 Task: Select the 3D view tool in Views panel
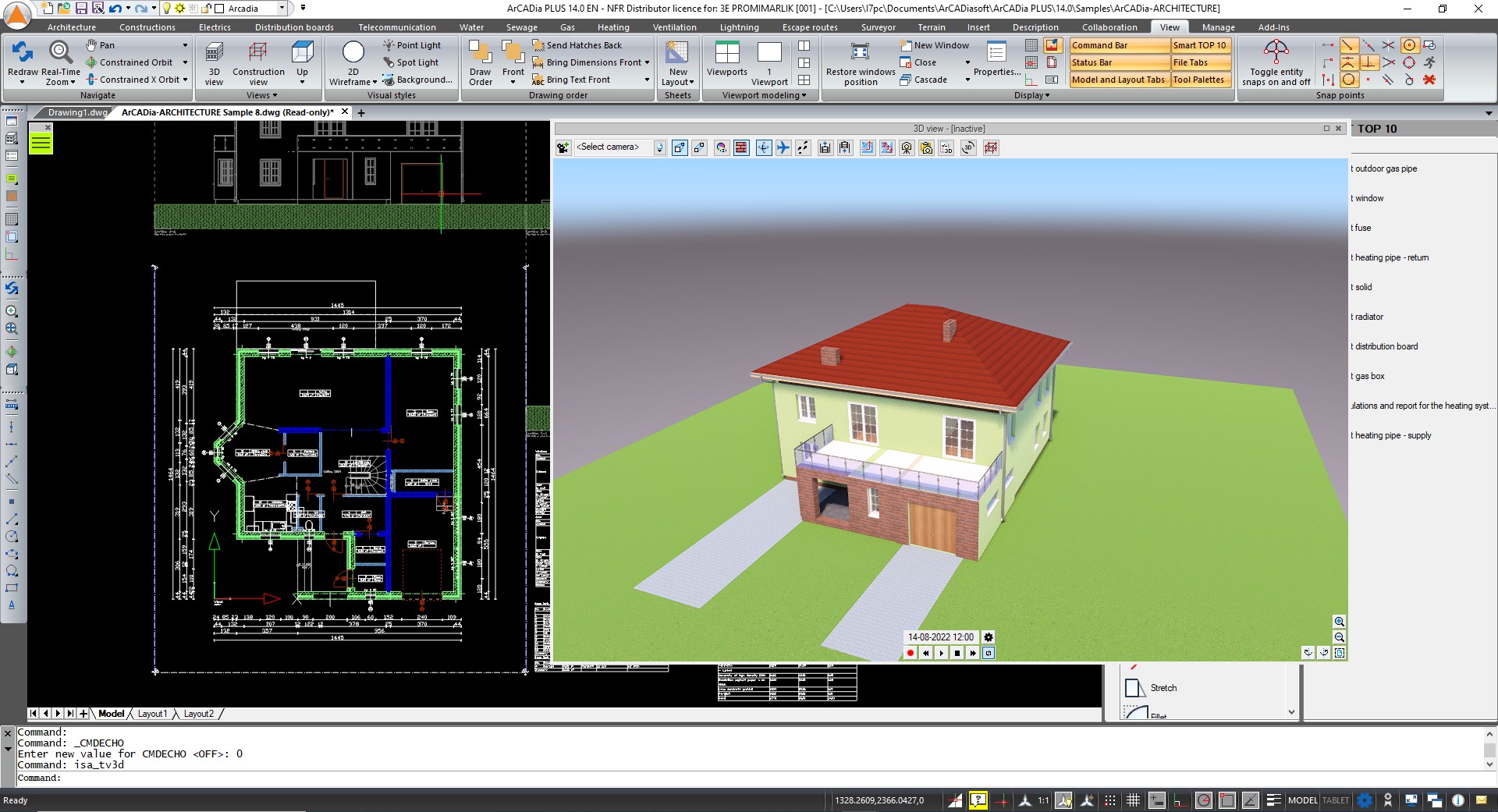215,62
